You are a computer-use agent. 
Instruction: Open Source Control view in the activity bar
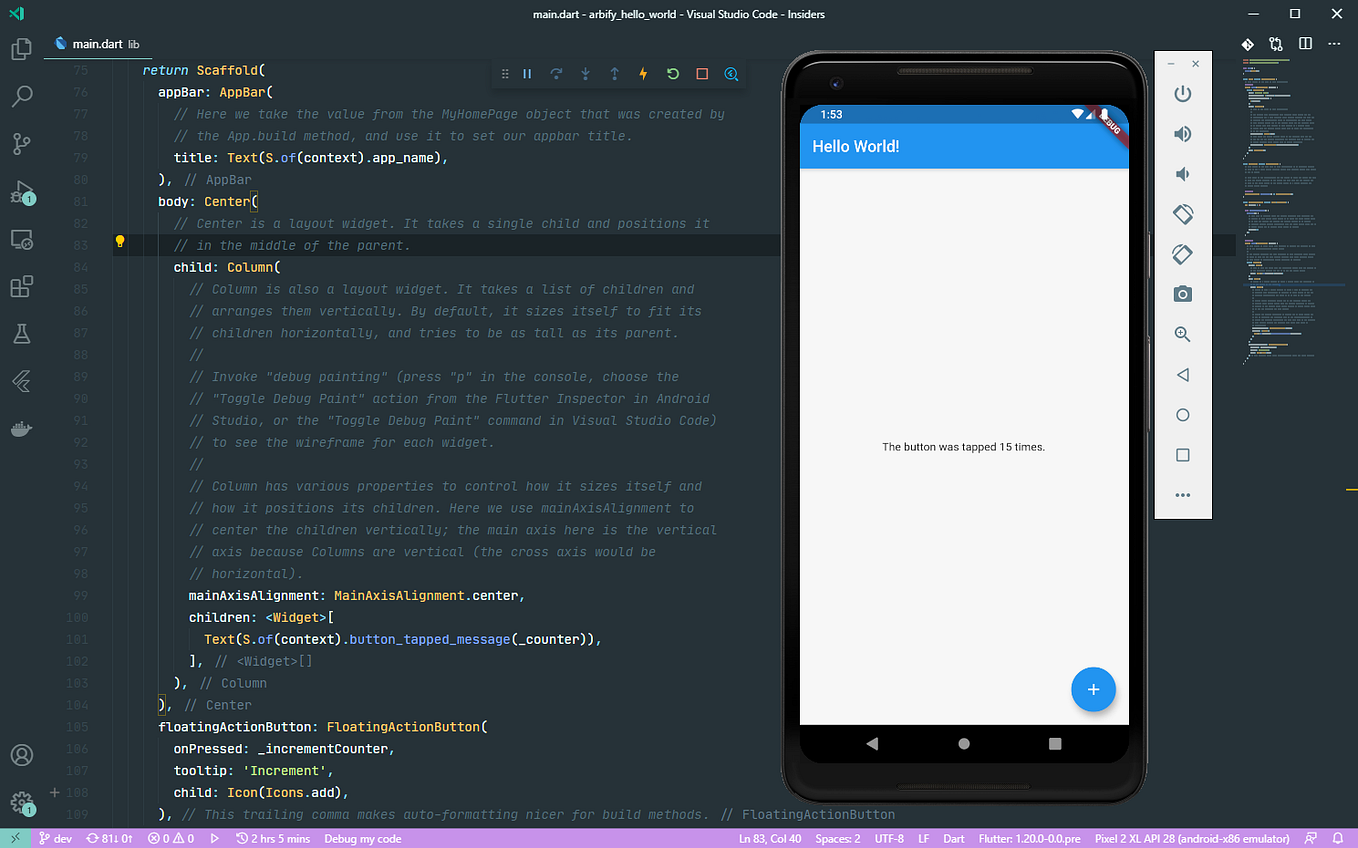[x=21, y=144]
